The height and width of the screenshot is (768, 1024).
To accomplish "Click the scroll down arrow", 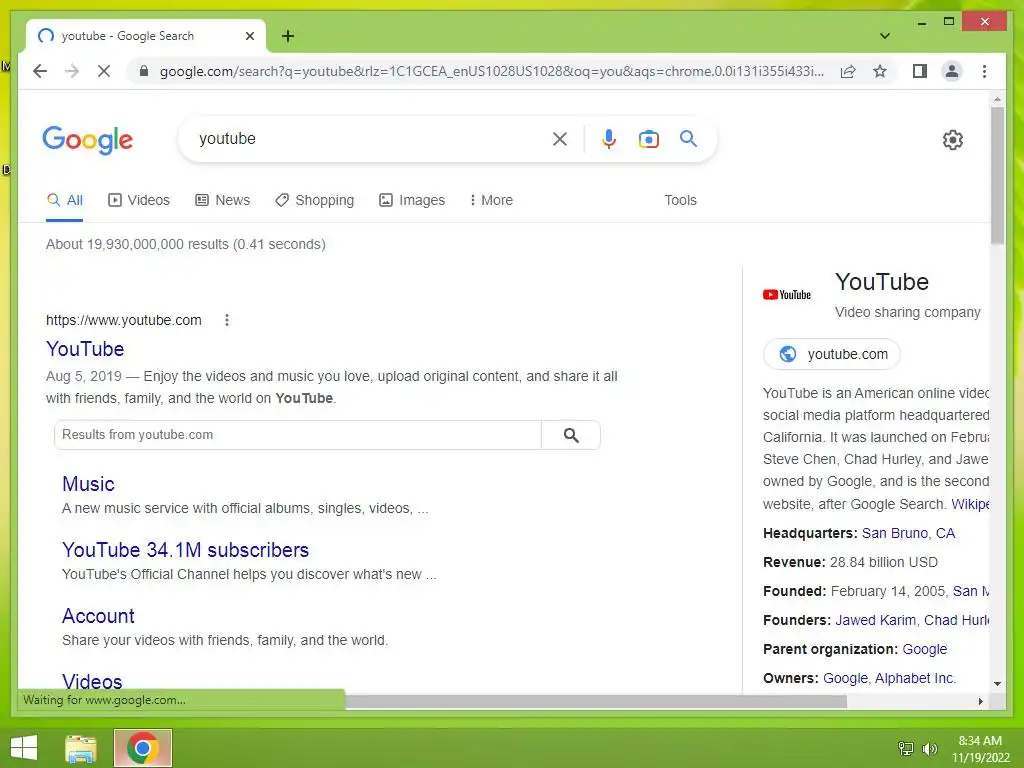I will click(997, 683).
